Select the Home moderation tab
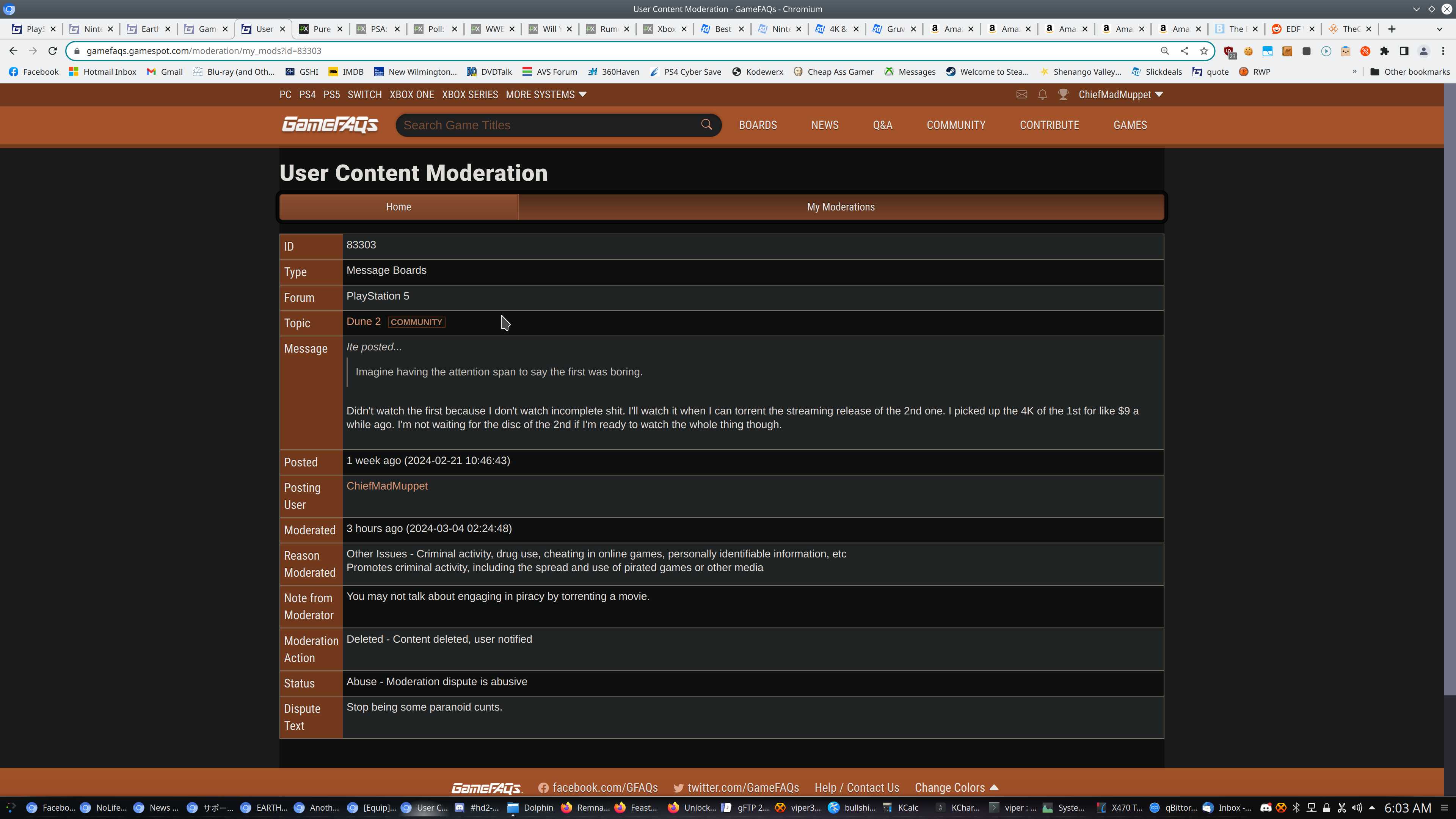Screen dimensions: 1456x819 399,207
